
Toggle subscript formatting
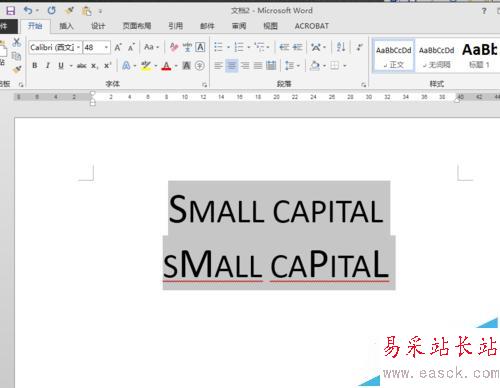coord(95,66)
